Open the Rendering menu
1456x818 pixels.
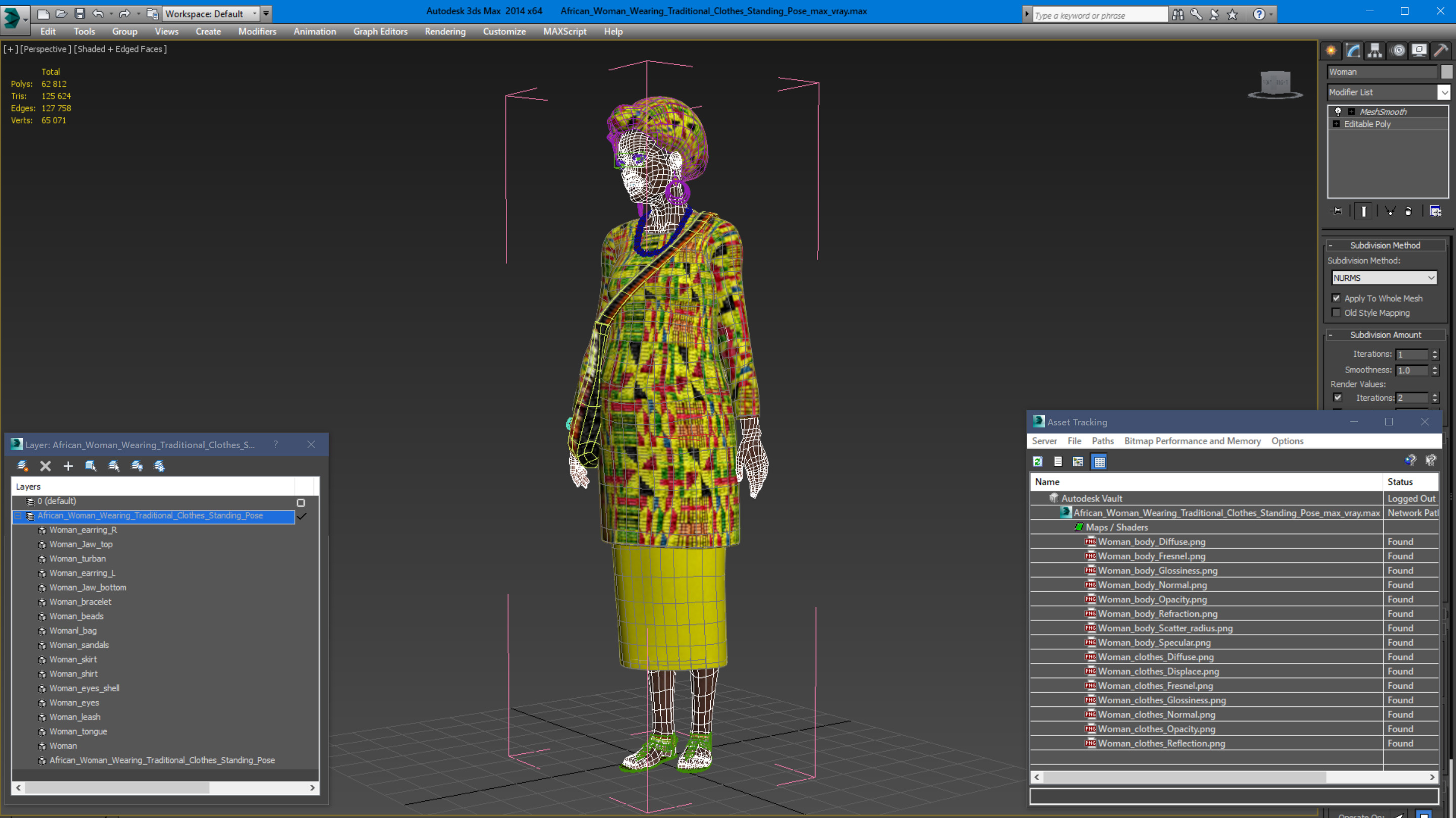pyautogui.click(x=445, y=32)
